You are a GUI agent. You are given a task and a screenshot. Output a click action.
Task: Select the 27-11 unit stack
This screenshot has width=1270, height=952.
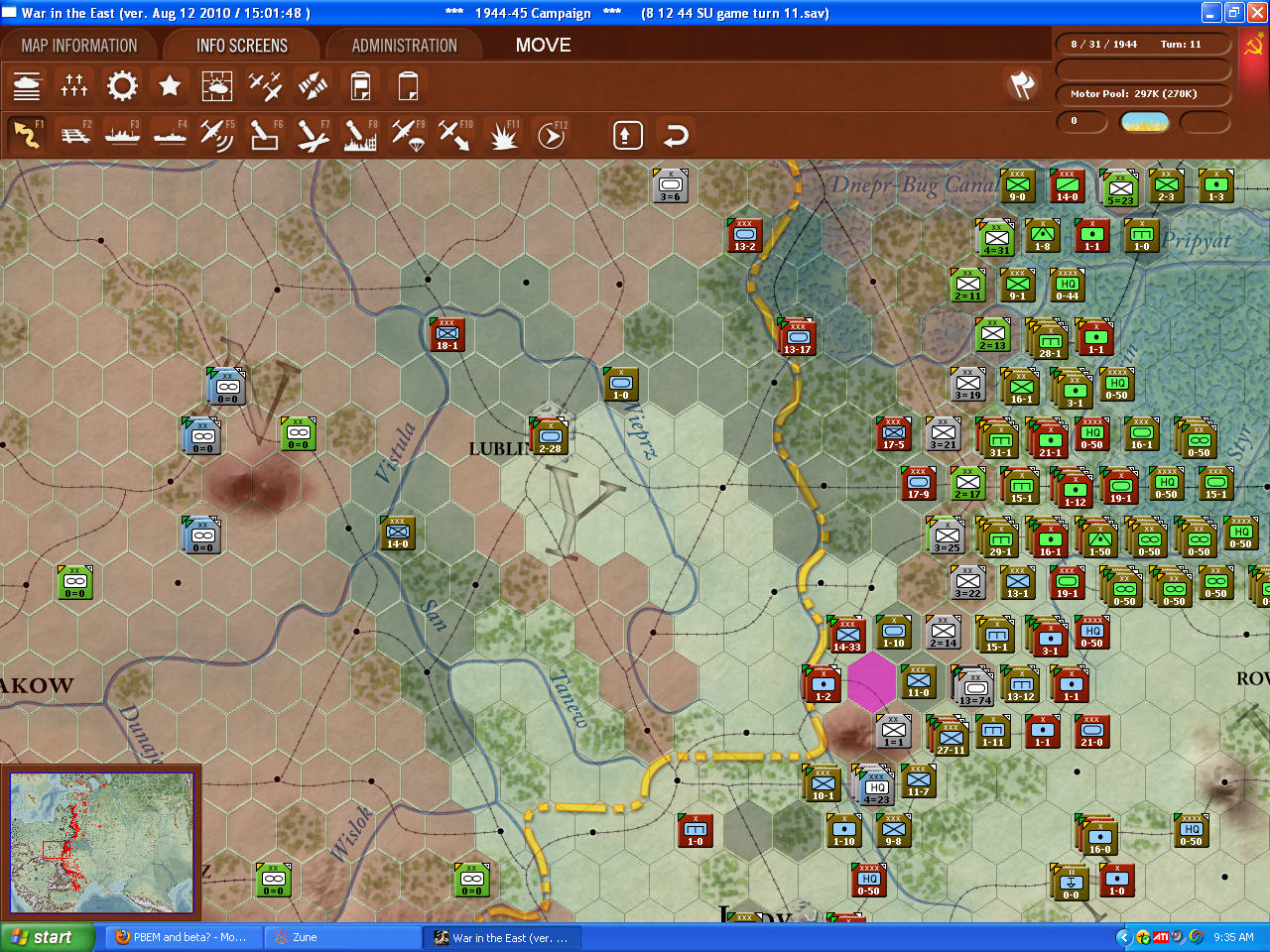coord(950,737)
